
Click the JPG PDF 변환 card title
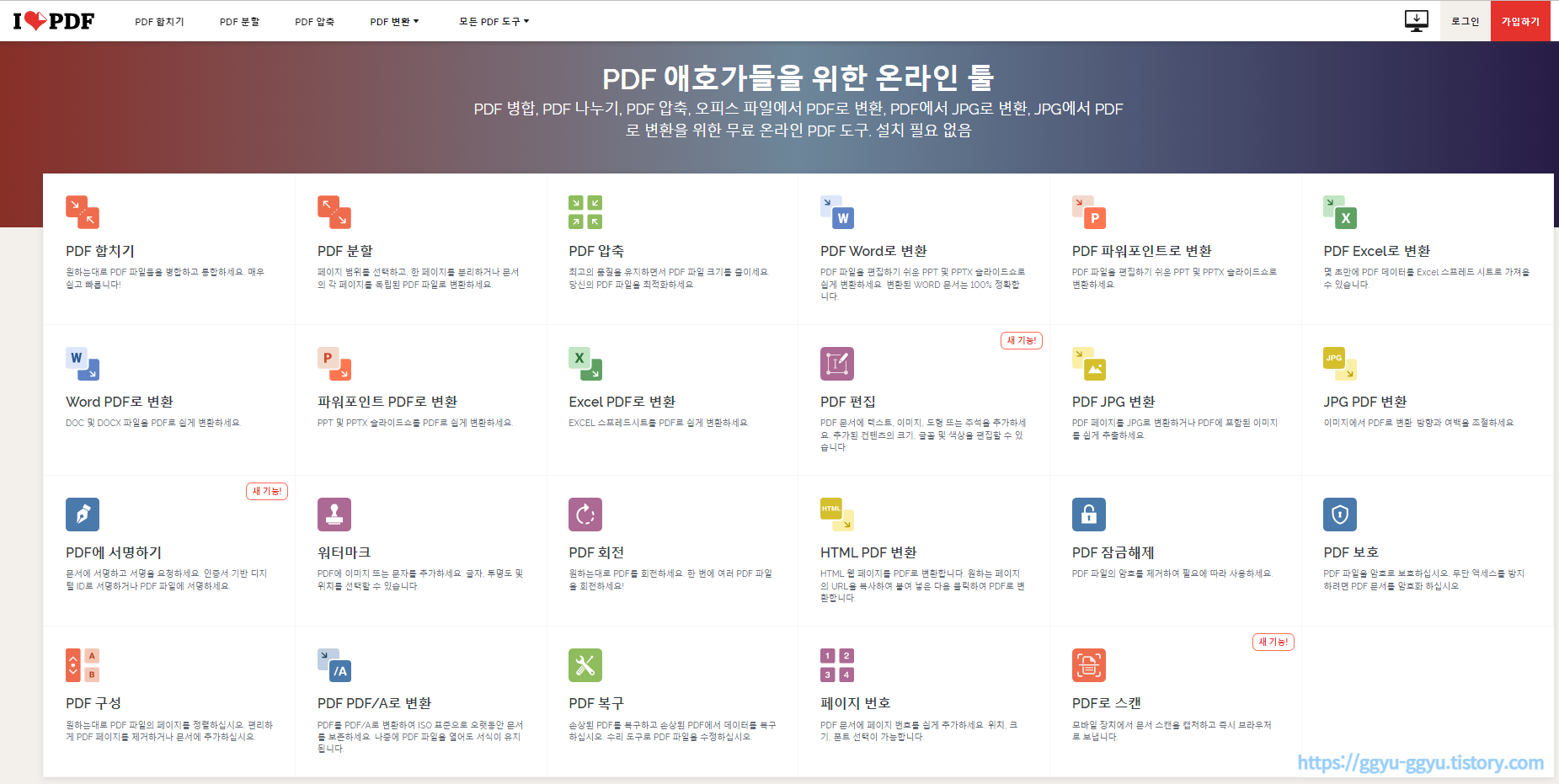coord(1365,402)
